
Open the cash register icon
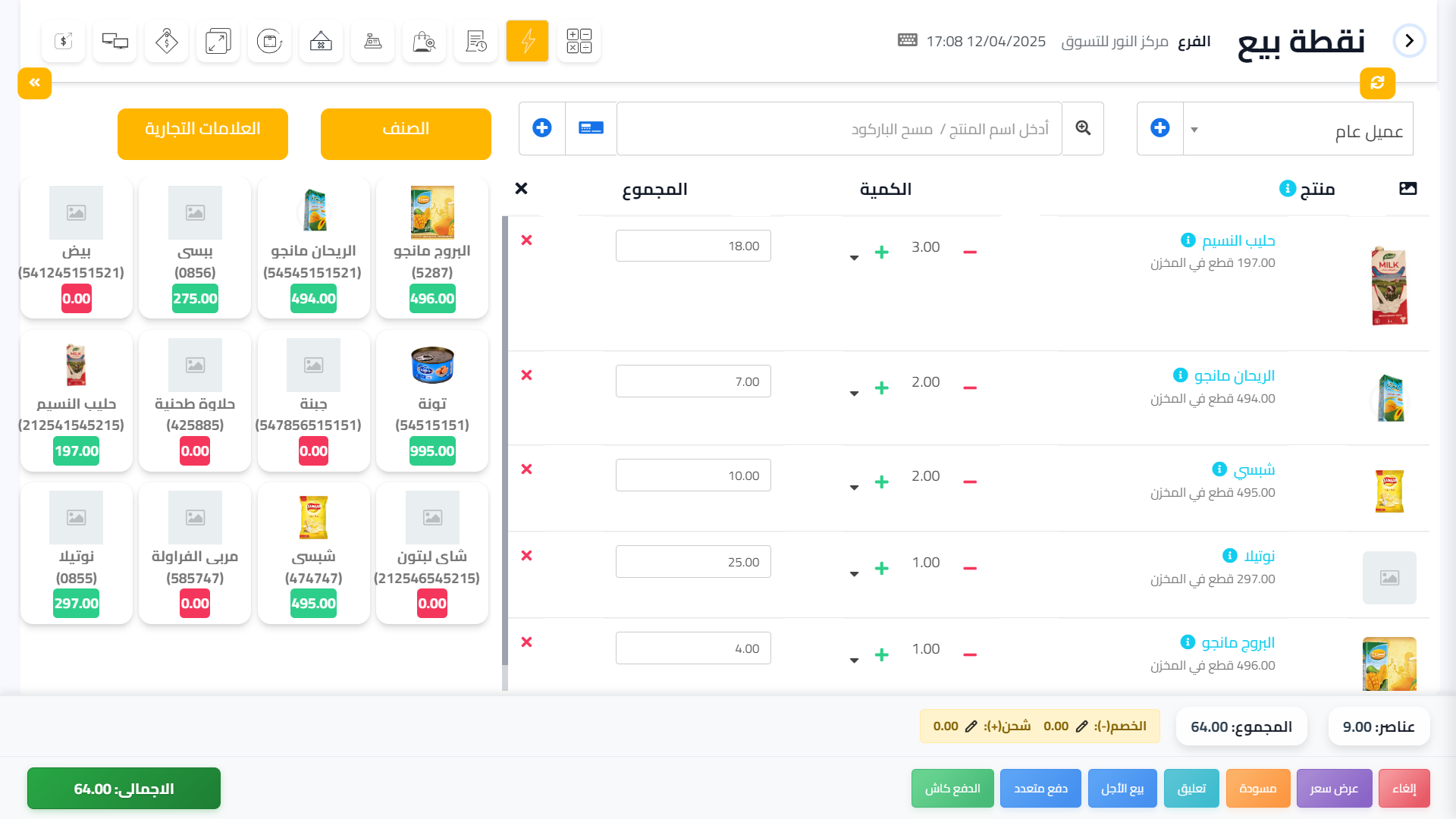372,41
